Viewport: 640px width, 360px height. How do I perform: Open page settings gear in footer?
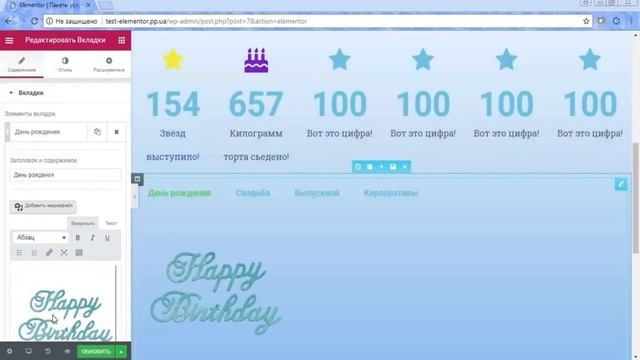[9, 351]
